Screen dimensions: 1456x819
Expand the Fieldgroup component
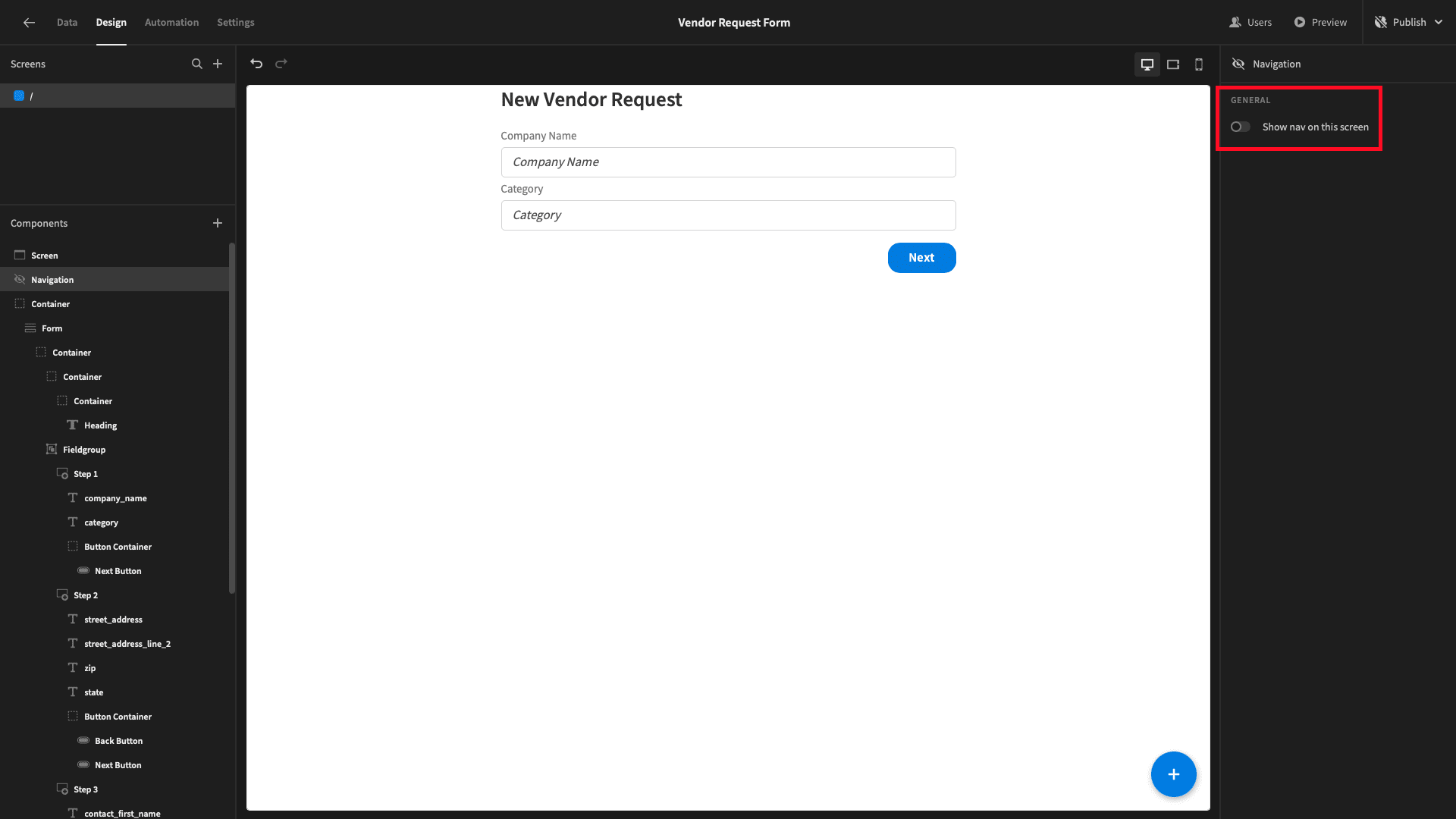click(x=51, y=449)
